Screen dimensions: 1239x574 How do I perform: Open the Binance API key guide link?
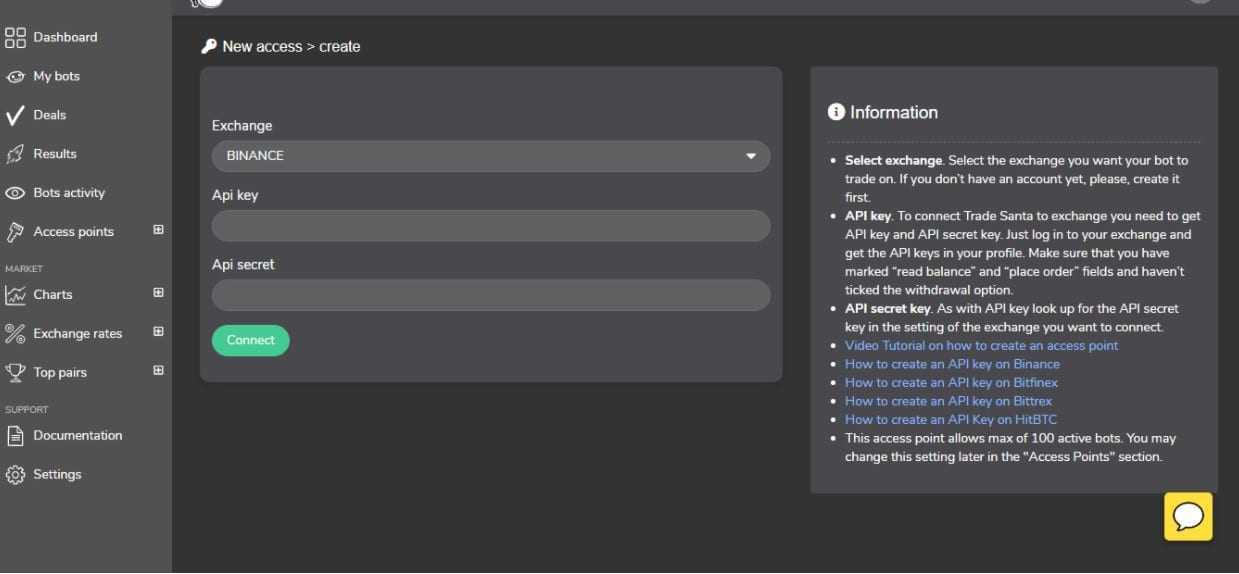[x=952, y=364]
